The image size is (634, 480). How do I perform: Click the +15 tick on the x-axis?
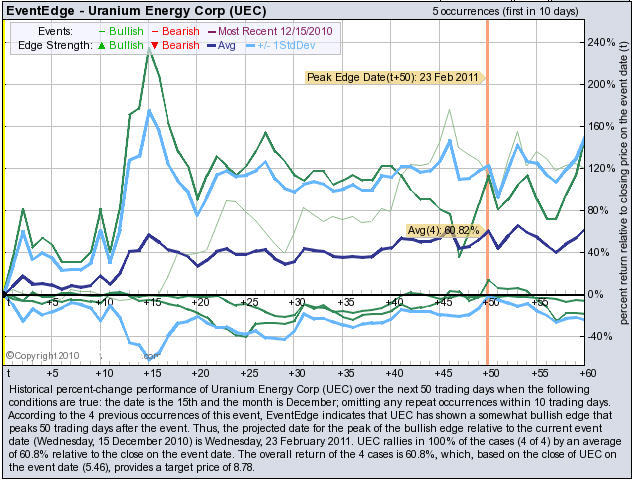tap(151, 301)
